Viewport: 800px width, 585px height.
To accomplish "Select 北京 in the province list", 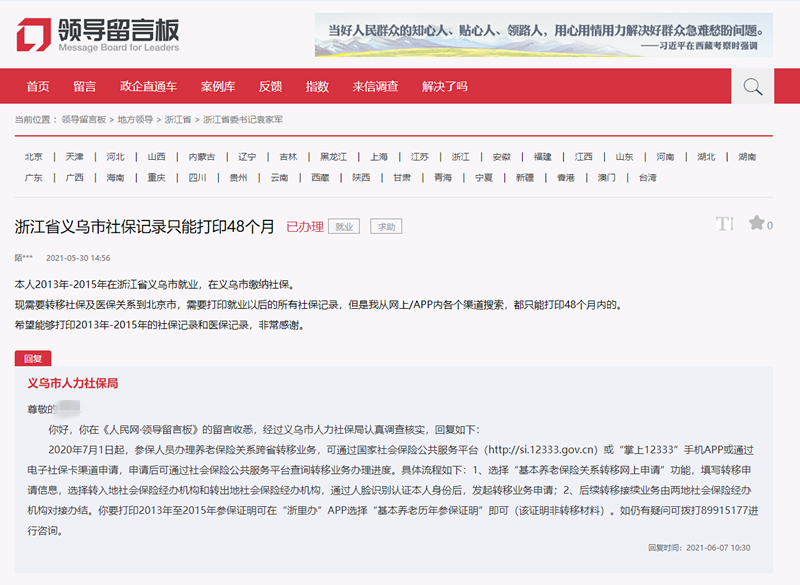I will [34, 157].
